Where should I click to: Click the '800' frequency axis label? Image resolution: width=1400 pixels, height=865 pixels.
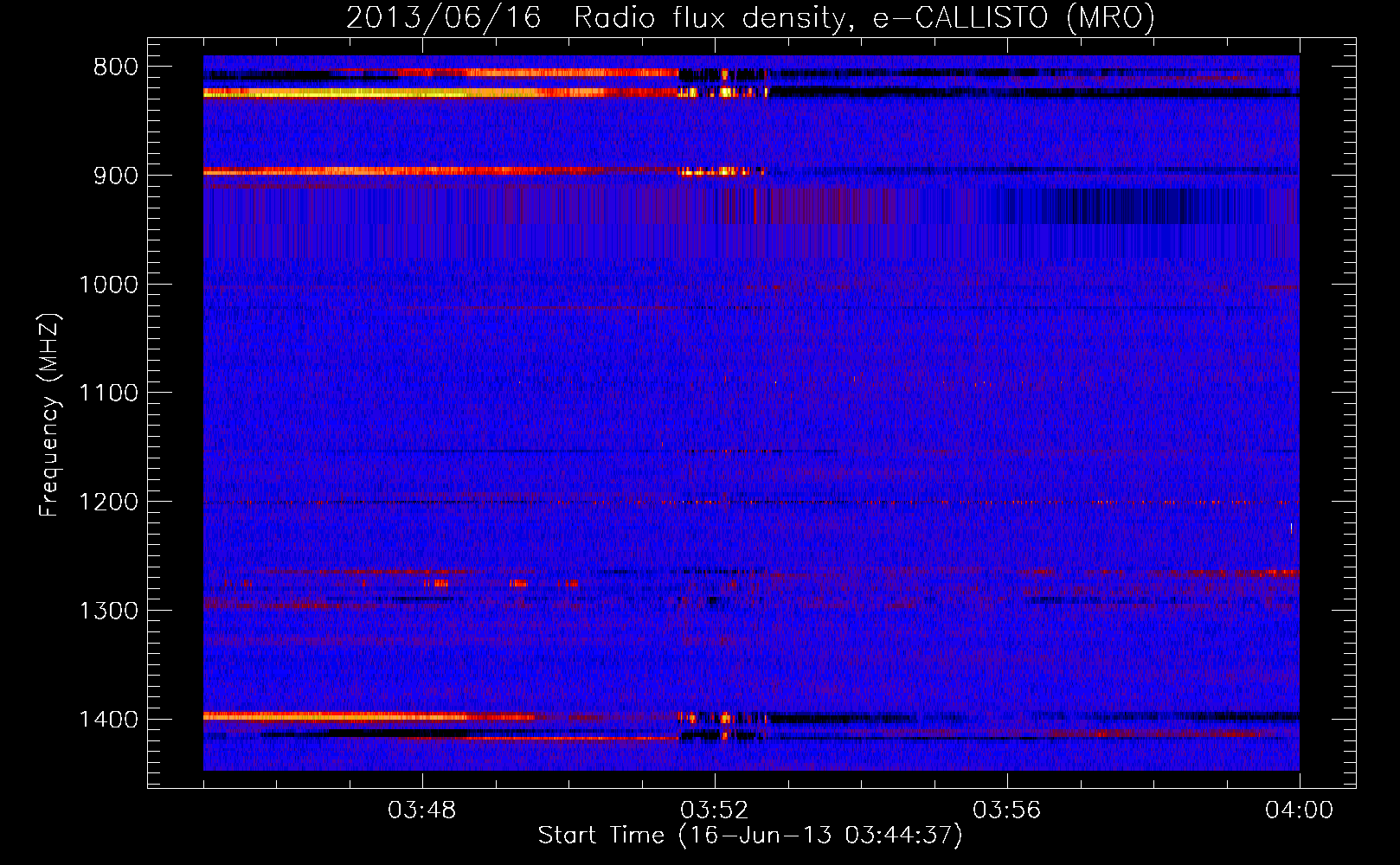click(115, 67)
